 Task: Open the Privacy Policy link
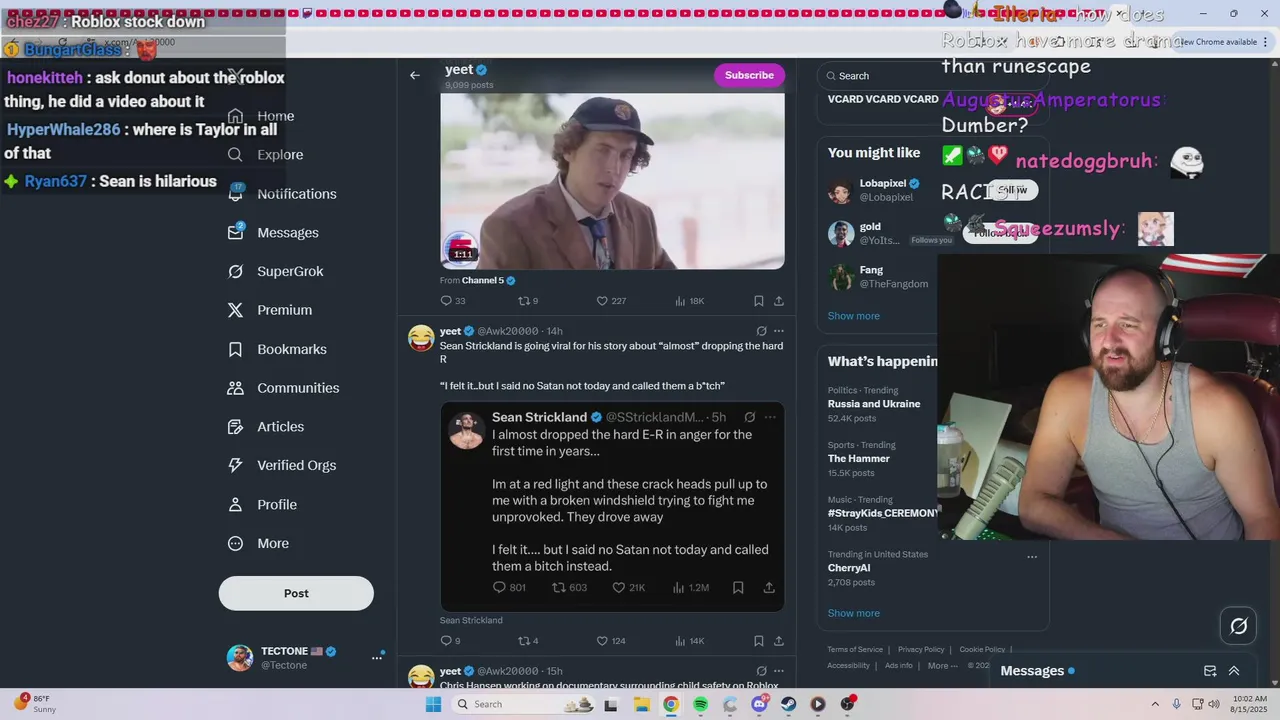[x=921, y=650]
